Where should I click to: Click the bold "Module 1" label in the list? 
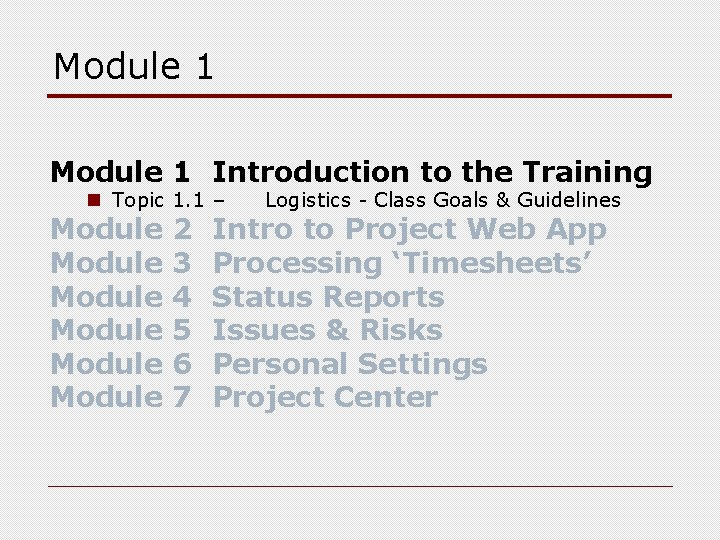120,172
